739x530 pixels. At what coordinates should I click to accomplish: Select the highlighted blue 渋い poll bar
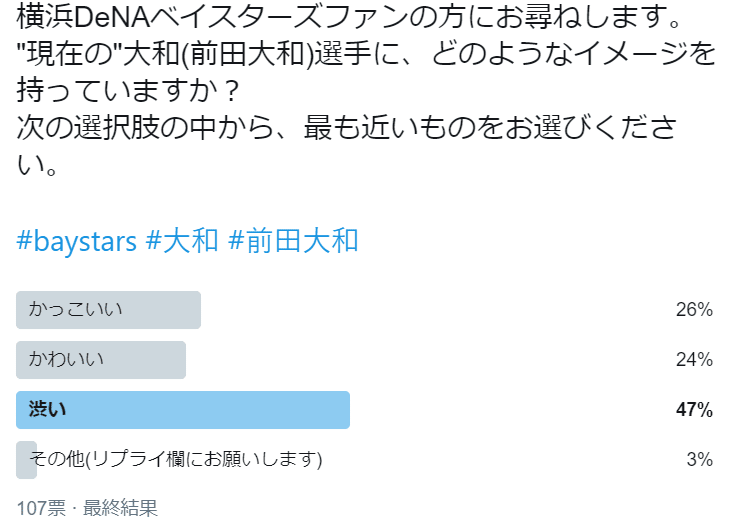point(183,409)
